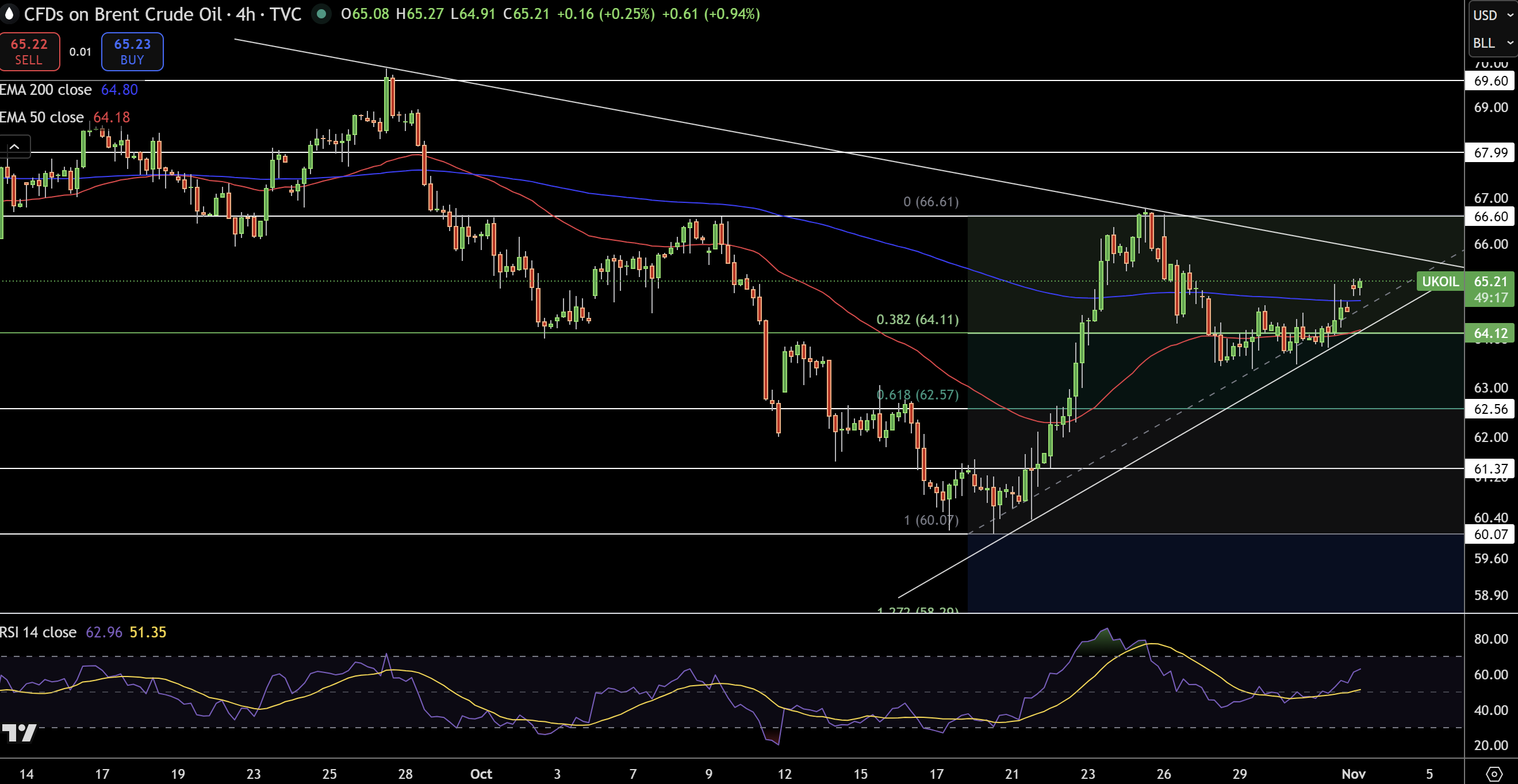Screen dimensions: 1518x784
Task: Collapse the indicator legend with chevron arrow
Action: (x=15, y=145)
